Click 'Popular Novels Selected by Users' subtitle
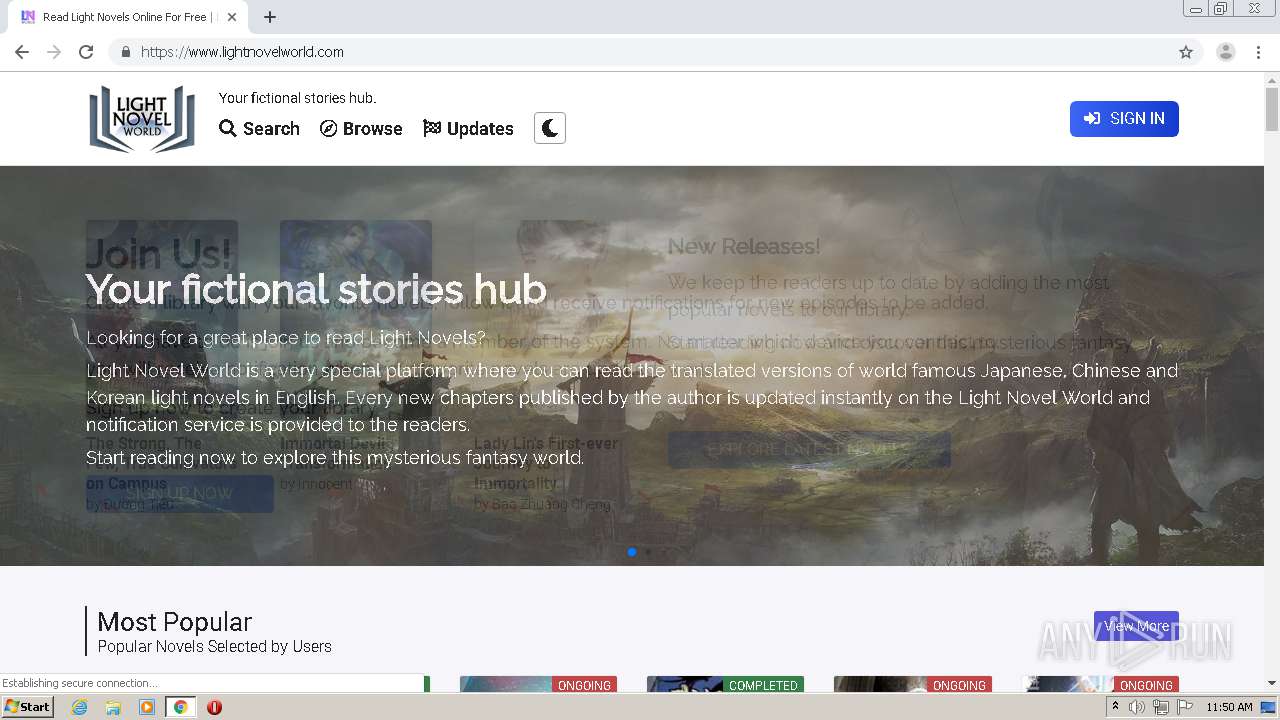Image resolution: width=1280 pixels, height=720 pixels. coord(214,647)
